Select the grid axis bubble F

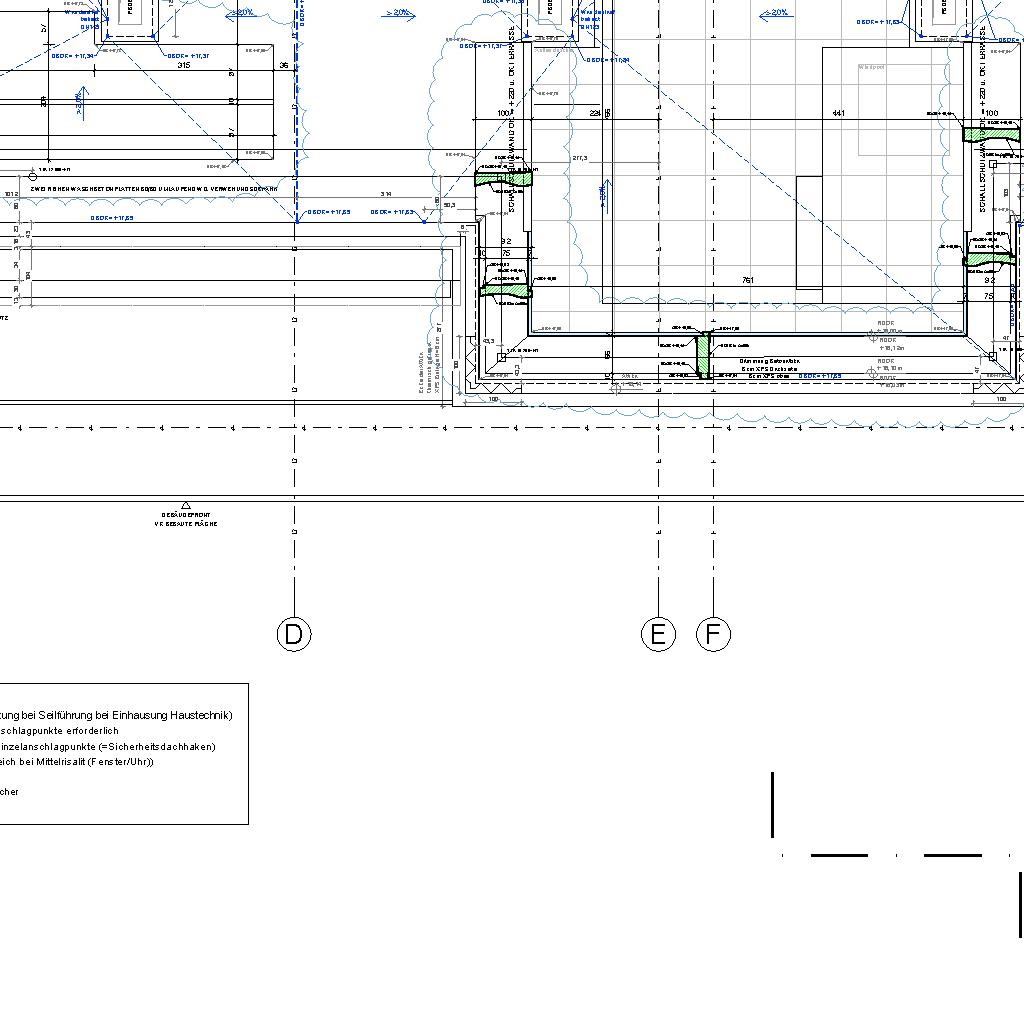(x=713, y=634)
